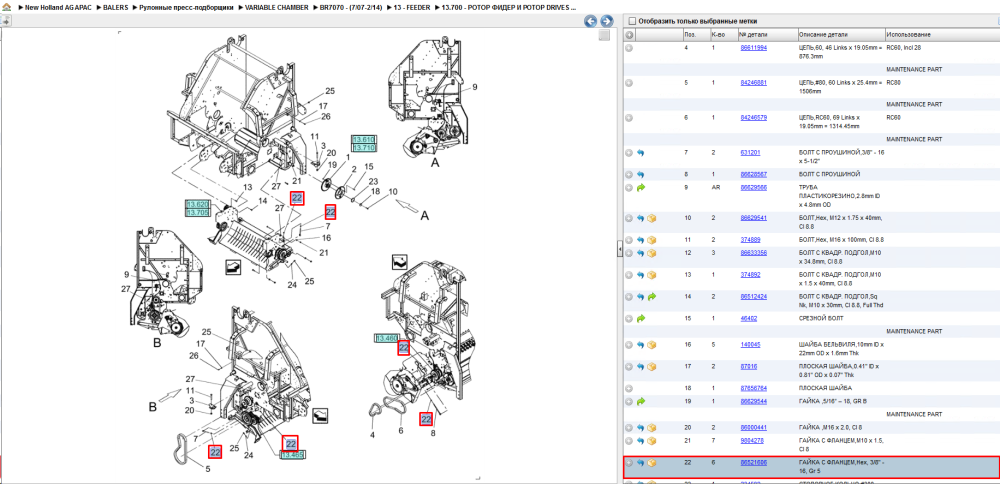1000x484 pixels.
Task: Select callout number 15 in the diagram
Action: tap(369, 166)
